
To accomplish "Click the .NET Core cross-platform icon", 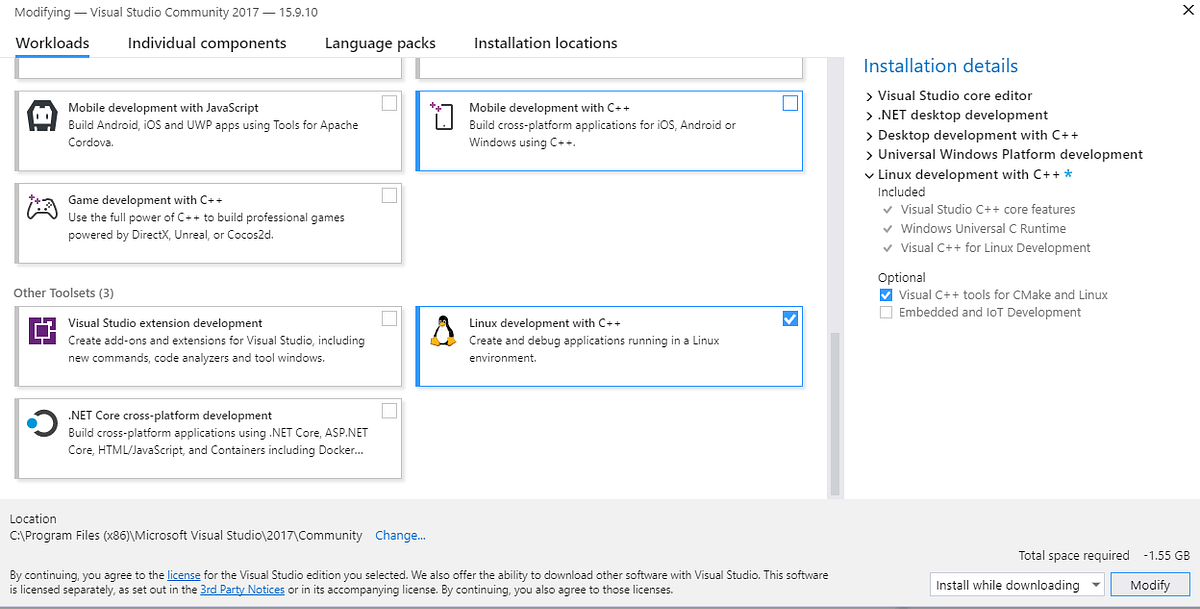I will (40, 423).
